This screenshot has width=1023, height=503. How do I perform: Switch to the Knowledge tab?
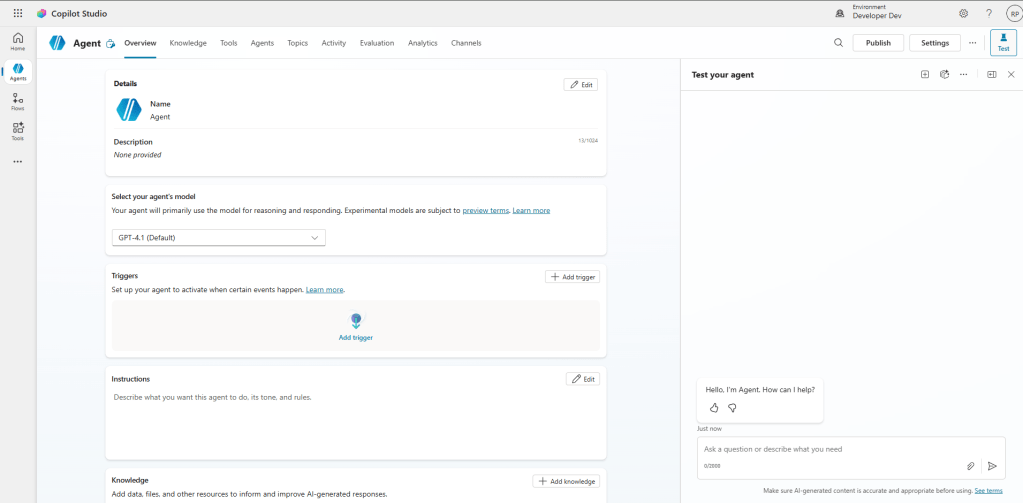[188, 43]
